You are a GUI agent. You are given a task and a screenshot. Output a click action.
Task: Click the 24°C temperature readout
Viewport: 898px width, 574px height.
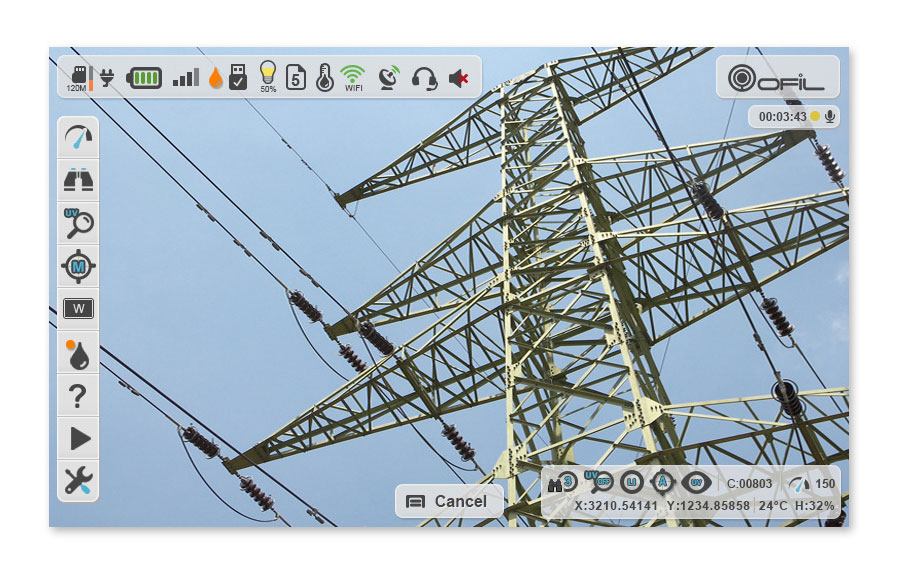(773, 506)
